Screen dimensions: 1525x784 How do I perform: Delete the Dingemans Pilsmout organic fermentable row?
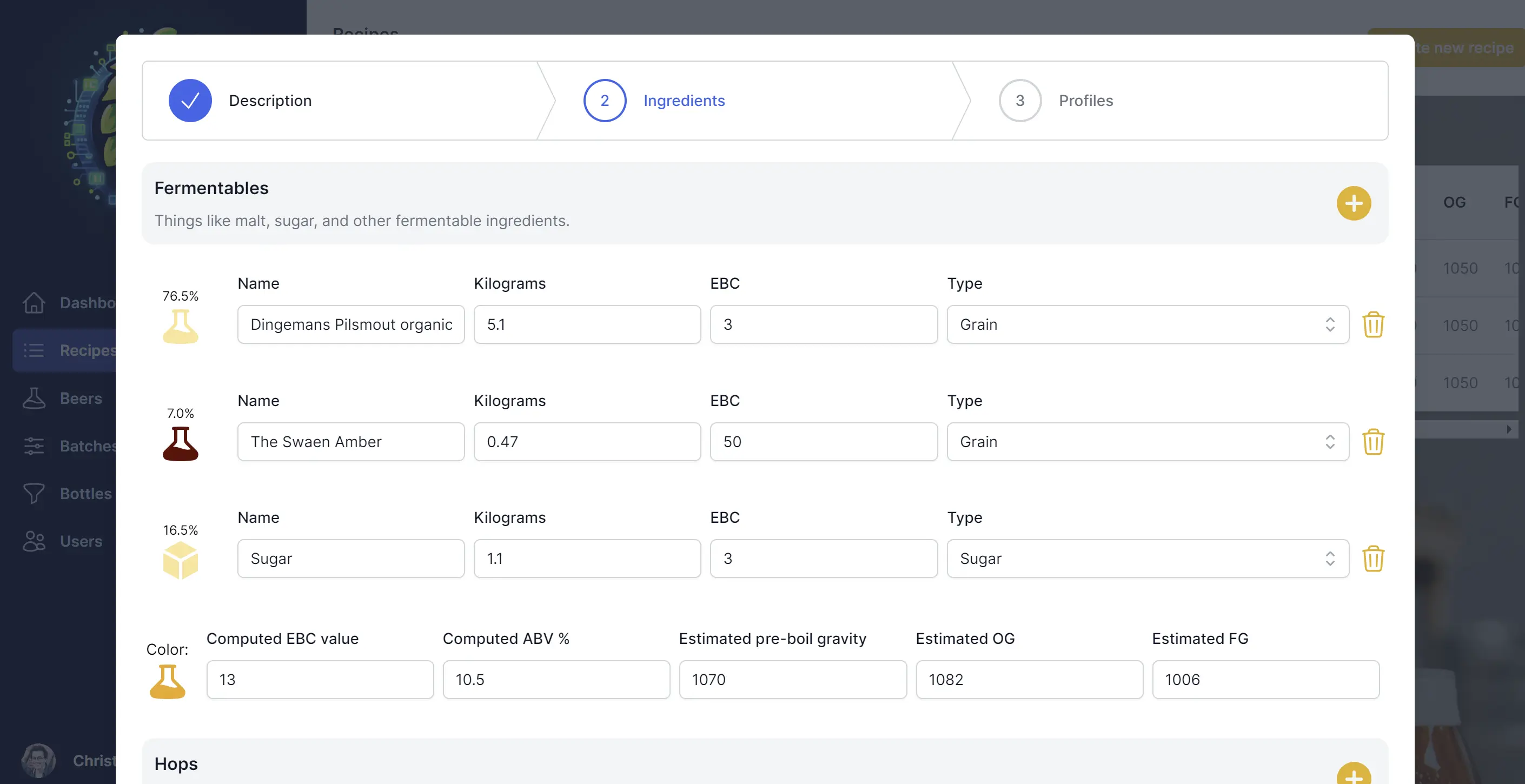coord(1373,324)
